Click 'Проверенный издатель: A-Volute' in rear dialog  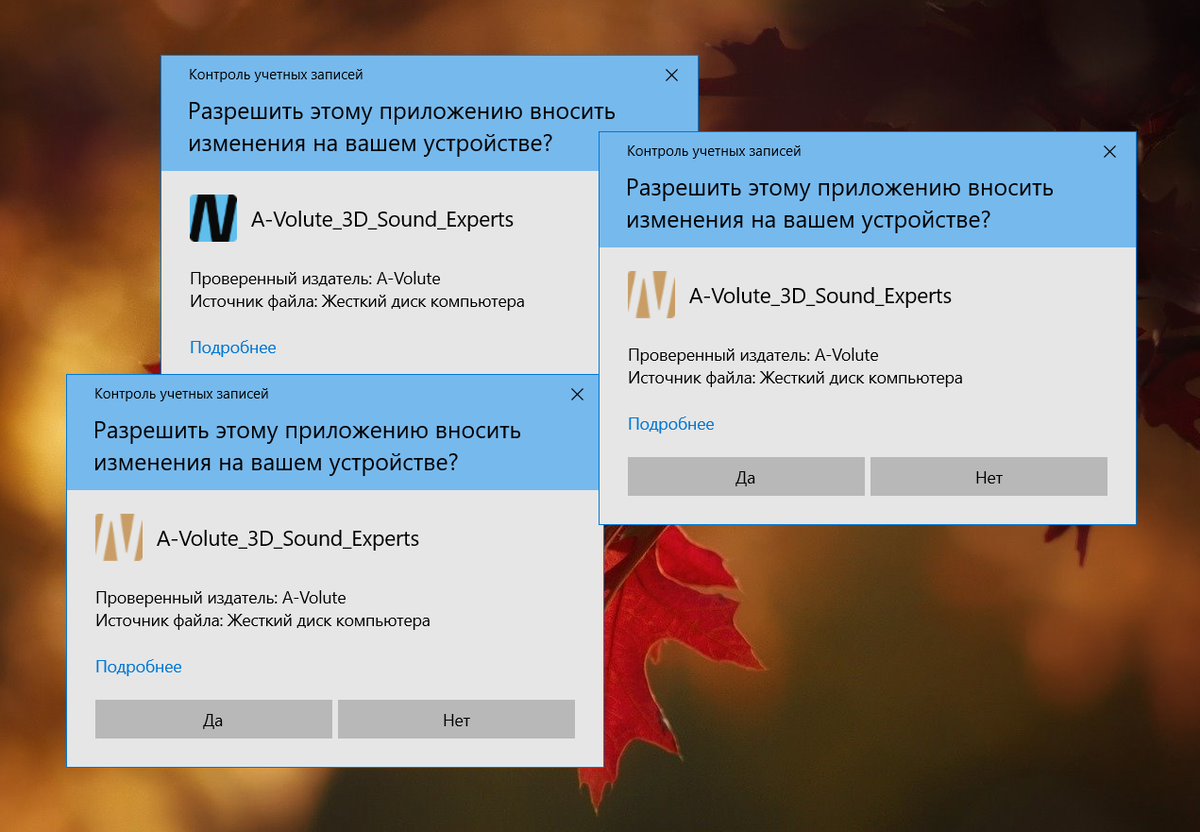(315, 279)
